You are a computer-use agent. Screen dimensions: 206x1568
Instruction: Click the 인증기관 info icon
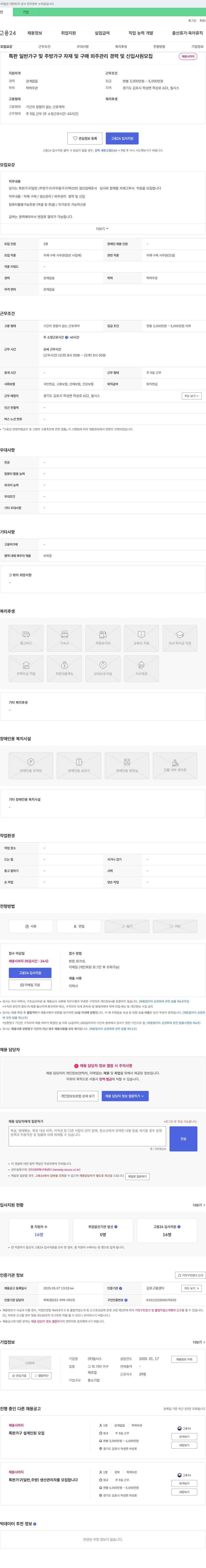[x=121, y=1288]
